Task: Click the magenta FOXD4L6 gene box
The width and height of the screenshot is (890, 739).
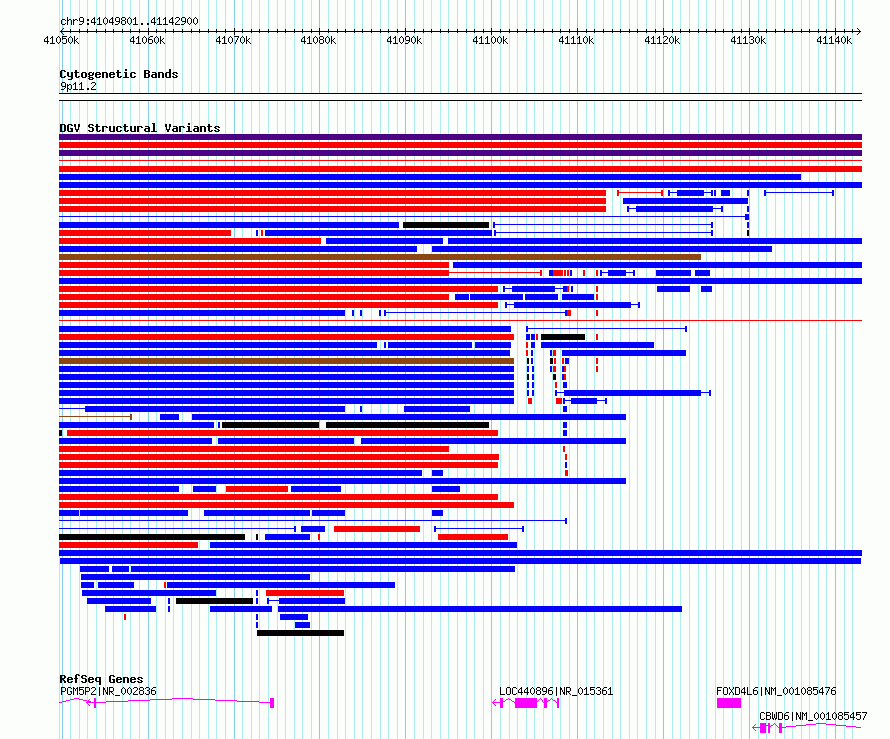Action: coord(729,703)
